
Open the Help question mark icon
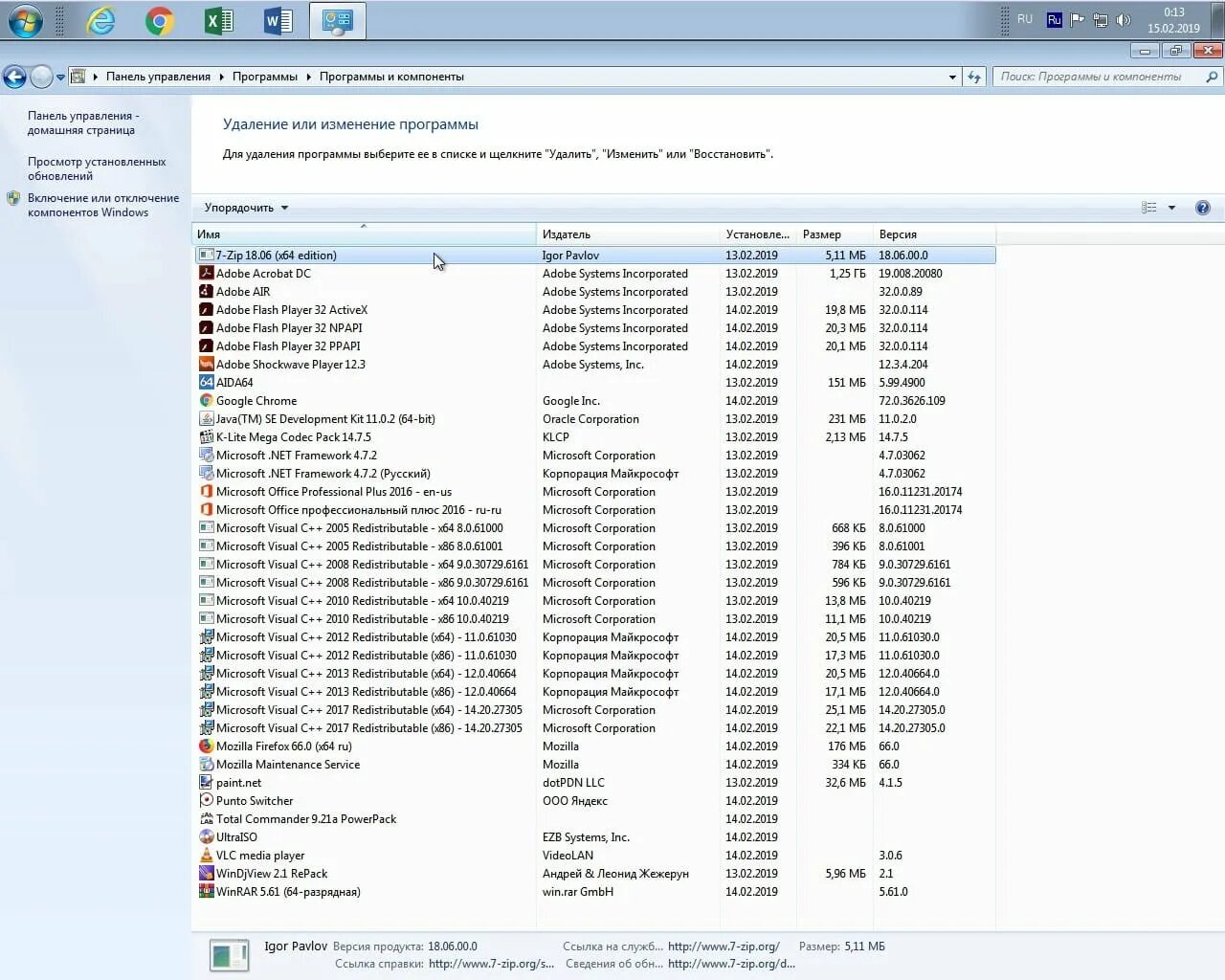pos(1203,208)
